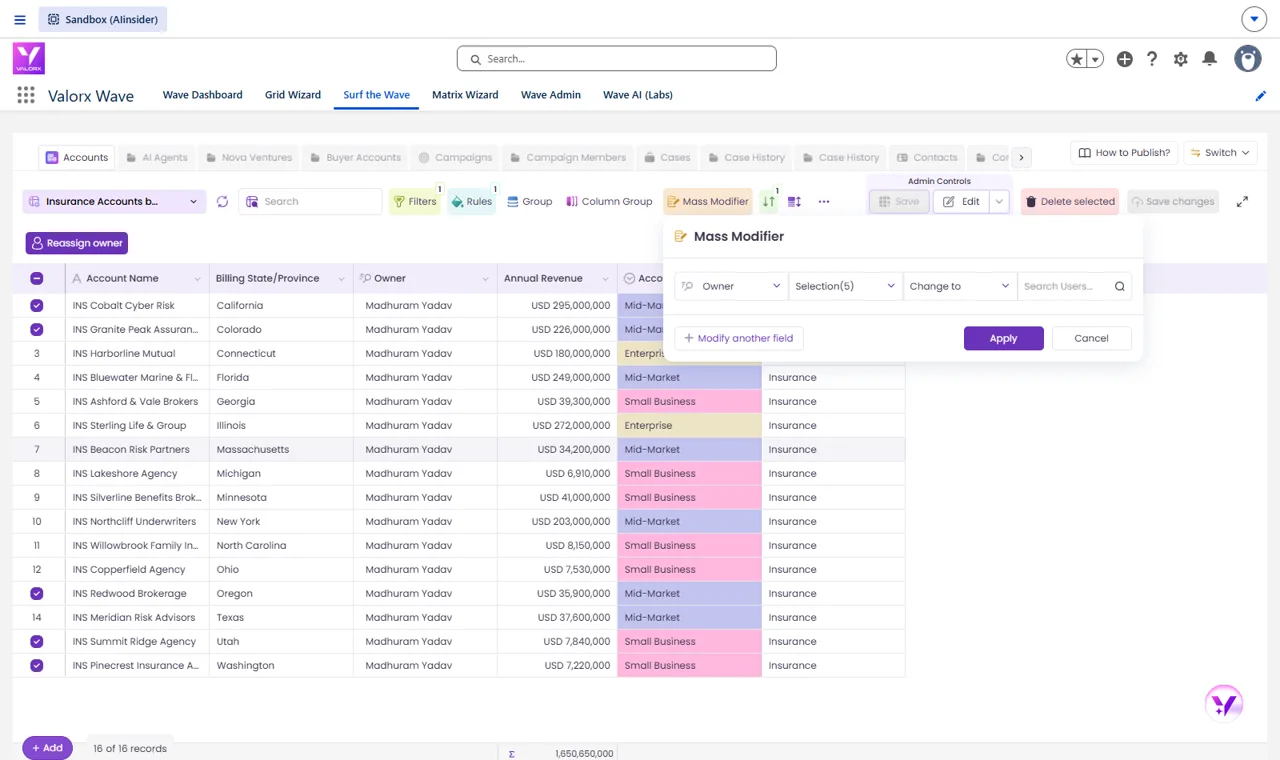
Task: Click the Valorx AI assistant floating icon
Action: tap(1224, 703)
